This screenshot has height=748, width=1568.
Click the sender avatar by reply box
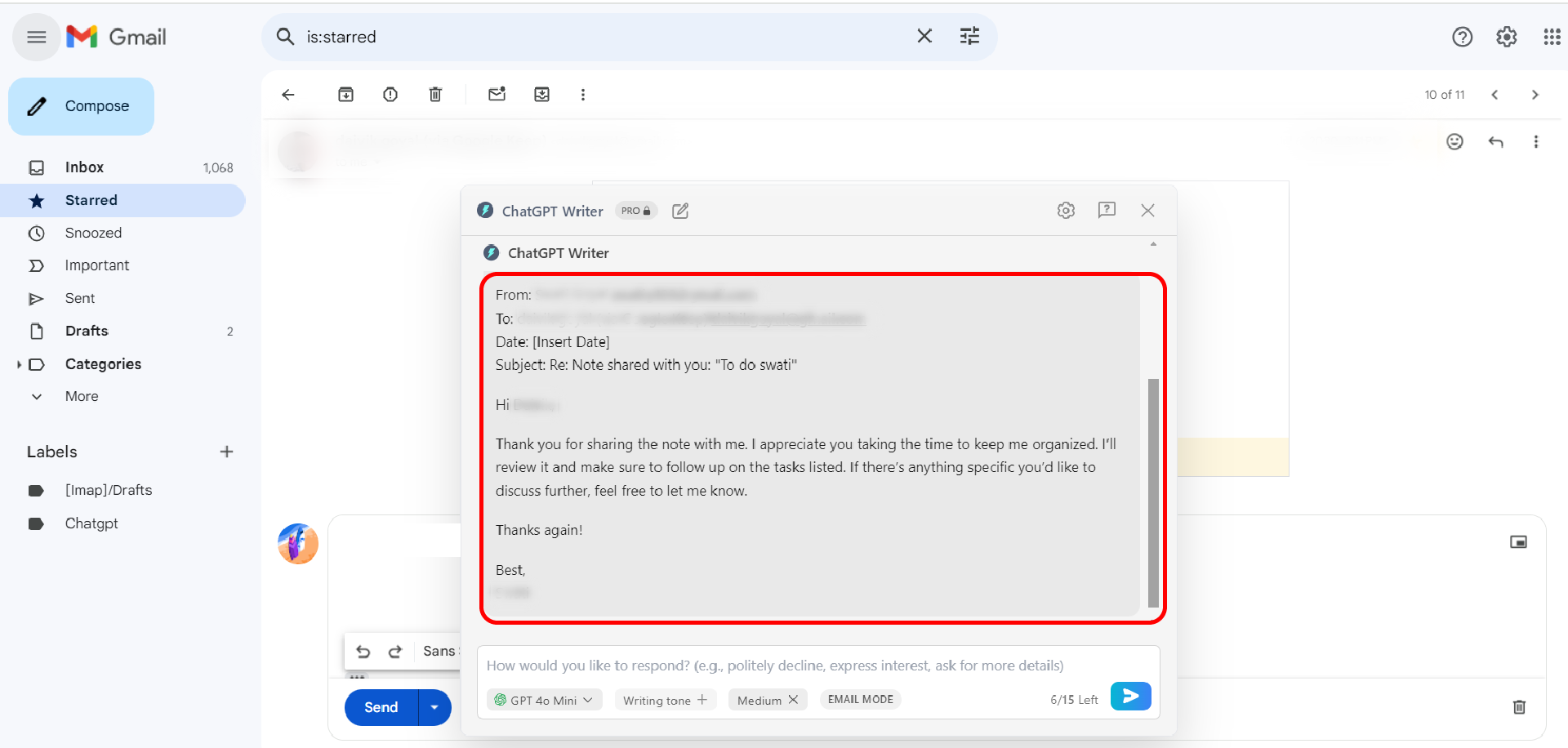click(x=298, y=544)
